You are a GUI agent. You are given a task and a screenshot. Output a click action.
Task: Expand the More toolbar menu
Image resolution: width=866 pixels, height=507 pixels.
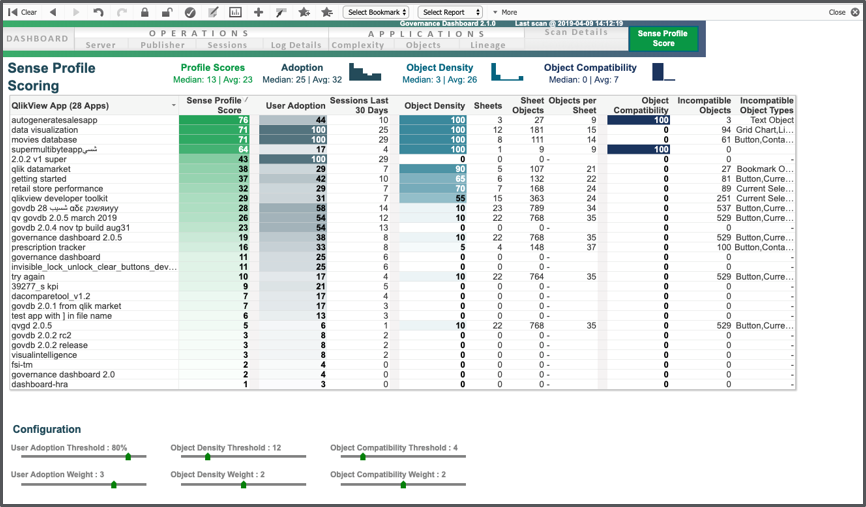pos(505,12)
